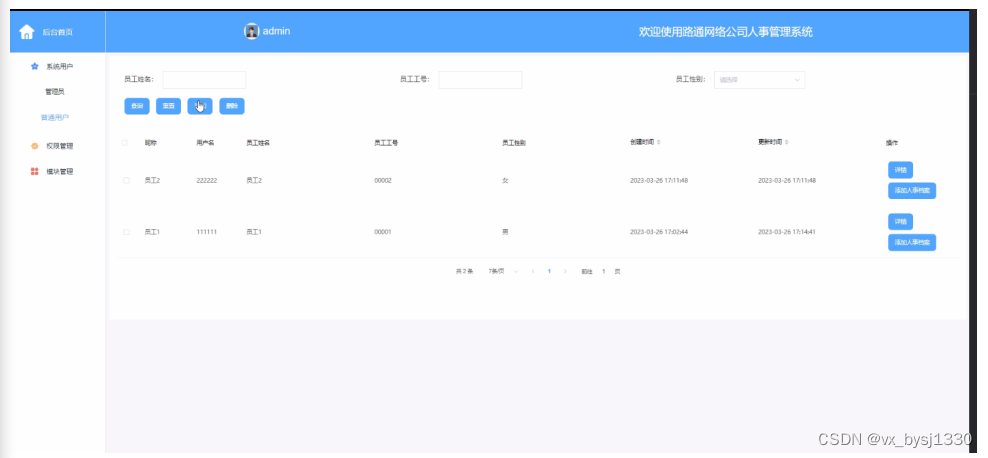Image resolution: width=988 pixels, height=458 pixels.
Task: Click the admin avatar icon
Action: click(251, 31)
